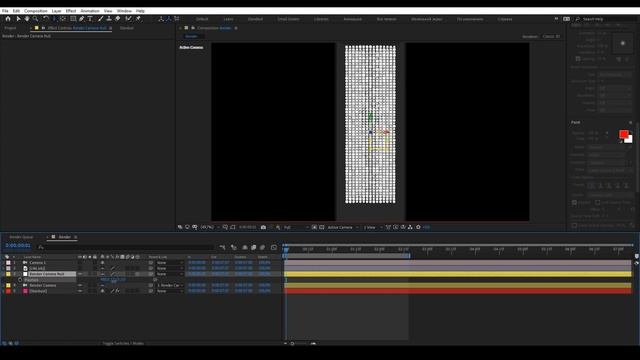Select the Roto Brush tool

129,19
